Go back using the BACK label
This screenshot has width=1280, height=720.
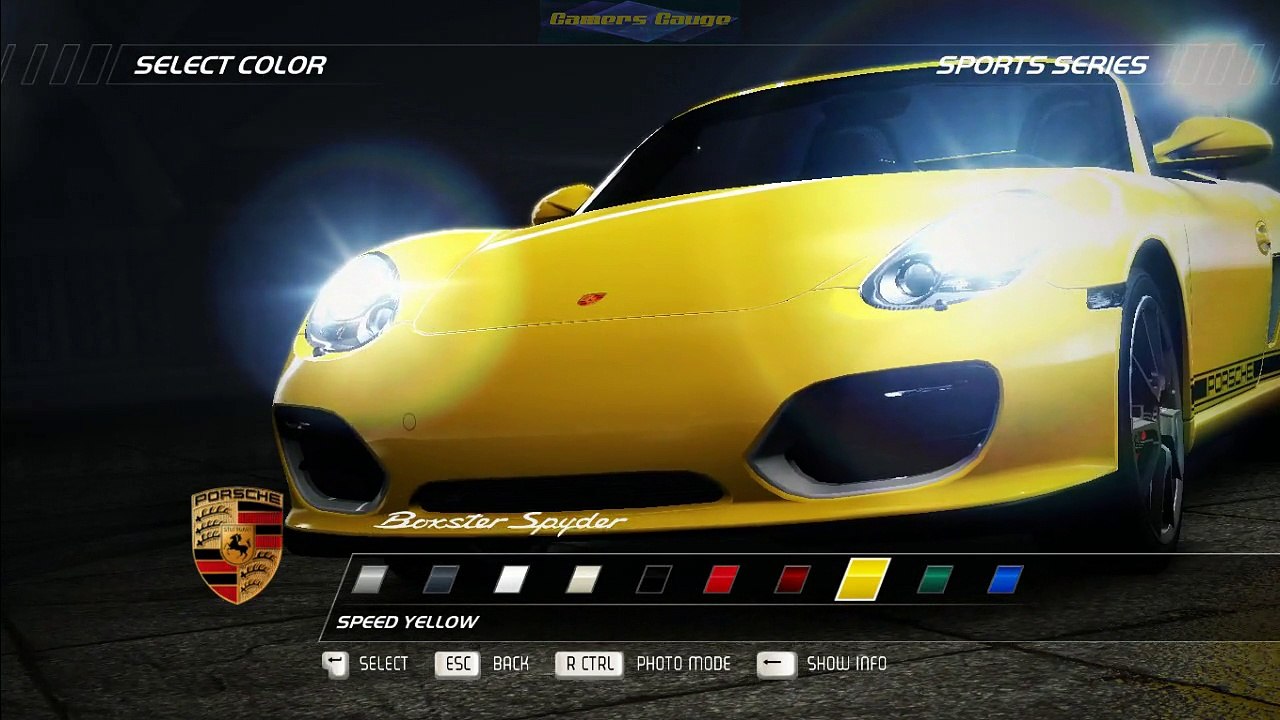tap(511, 664)
